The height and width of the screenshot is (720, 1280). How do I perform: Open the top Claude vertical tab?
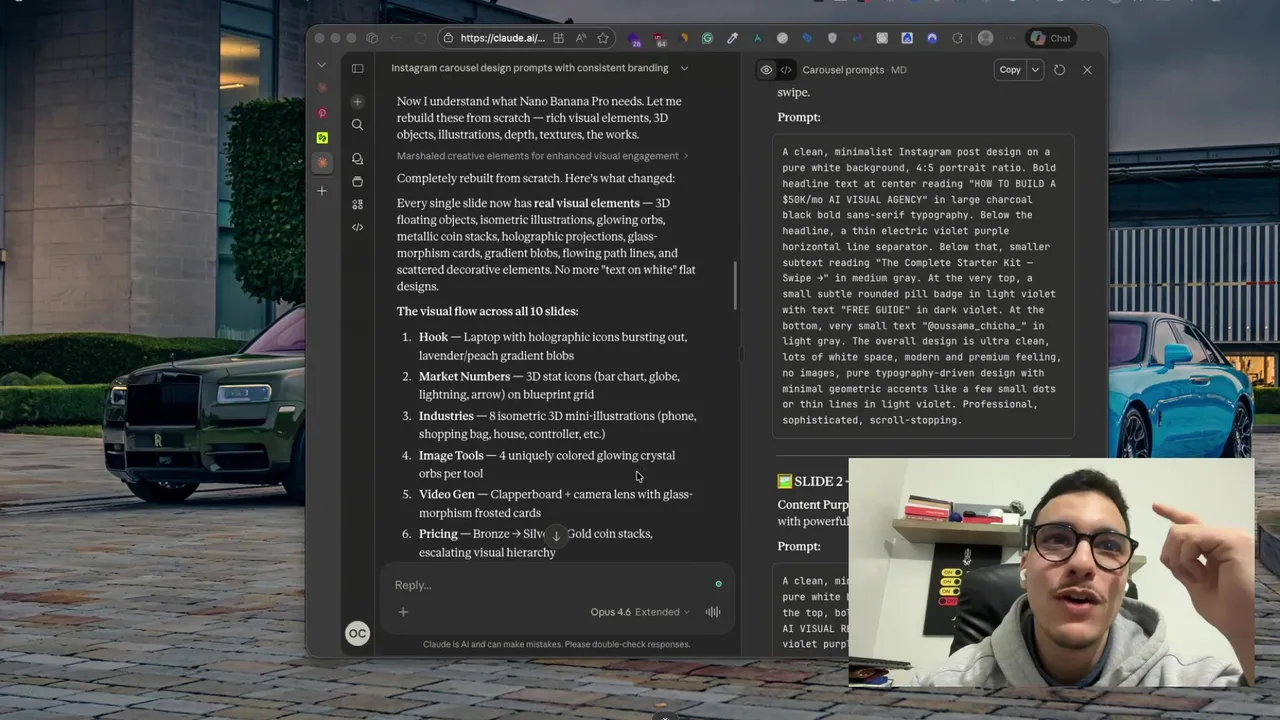322,90
